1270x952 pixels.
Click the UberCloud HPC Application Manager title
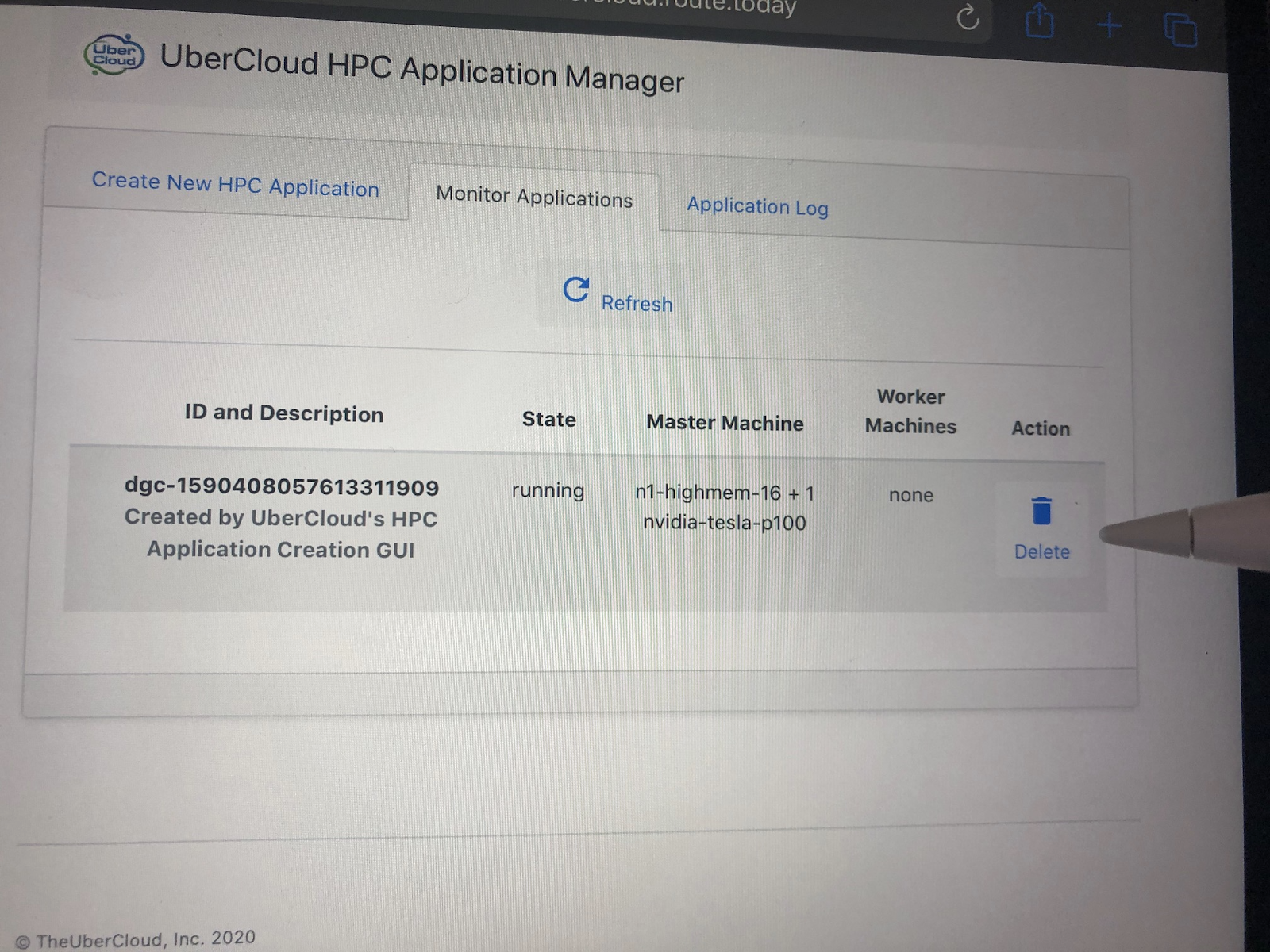tap(421, 70)
